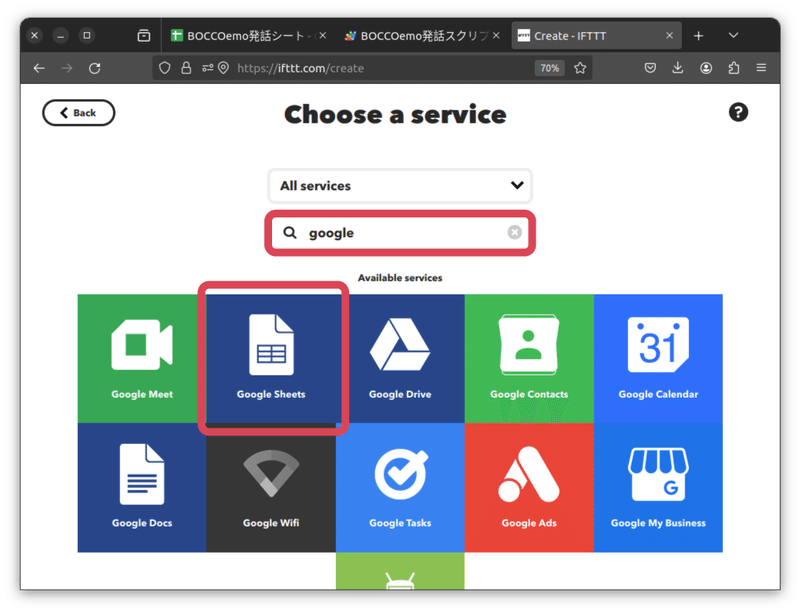Screen dimensions: 800x612
Task: Reload the current page
Action: coord(94,68)
